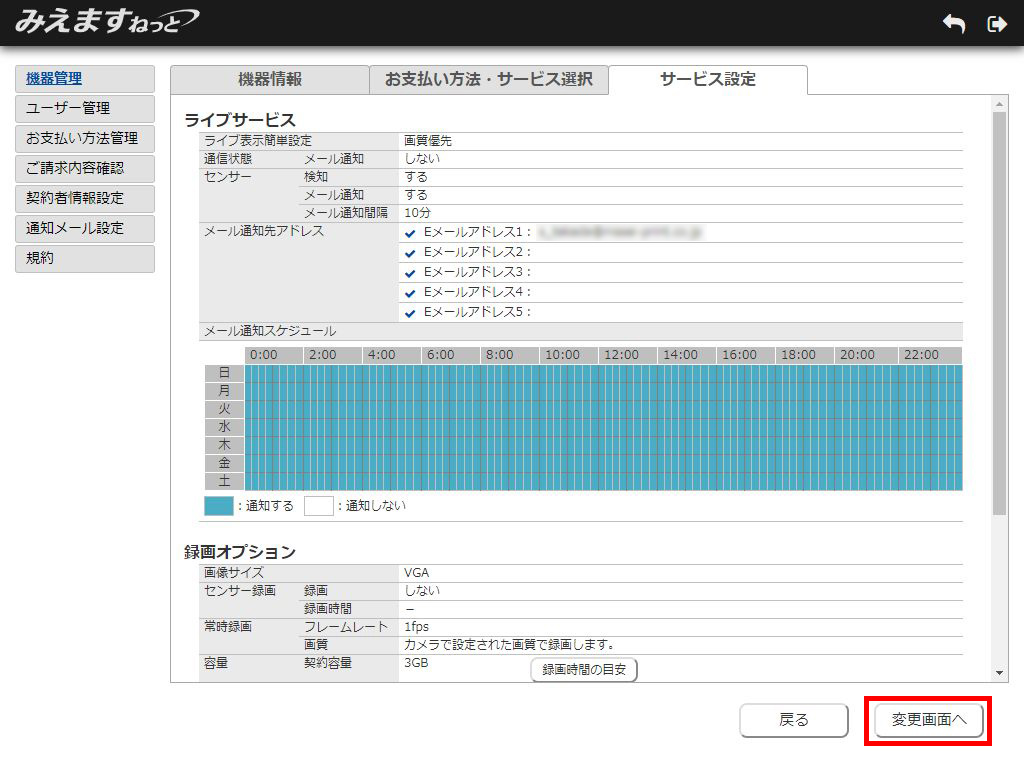
Task: Open the 録画時間の目安 button
Action: [x=584, y=670]
